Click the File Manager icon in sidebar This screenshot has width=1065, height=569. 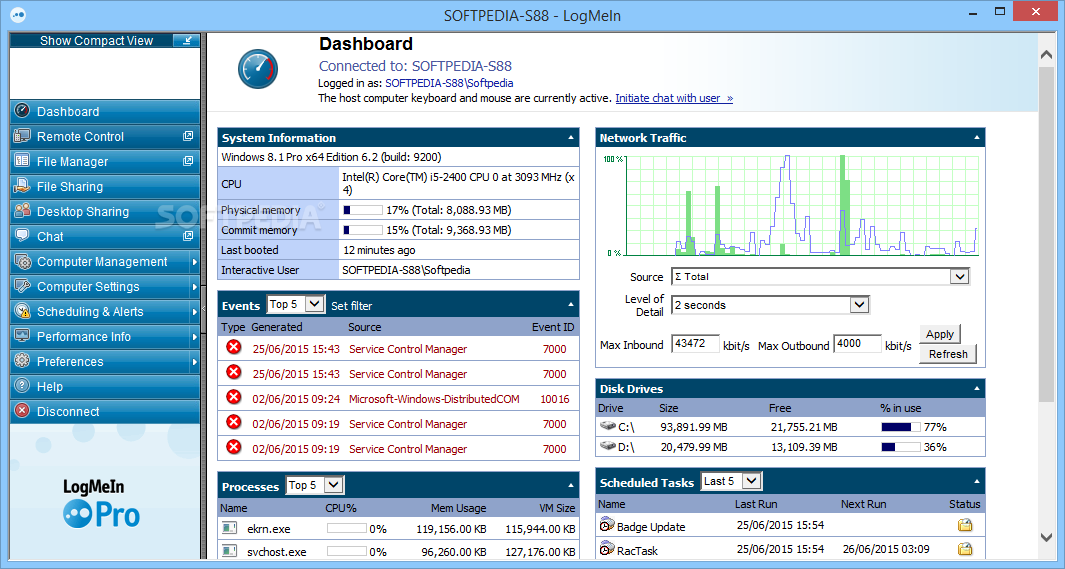tap(22, 161)
